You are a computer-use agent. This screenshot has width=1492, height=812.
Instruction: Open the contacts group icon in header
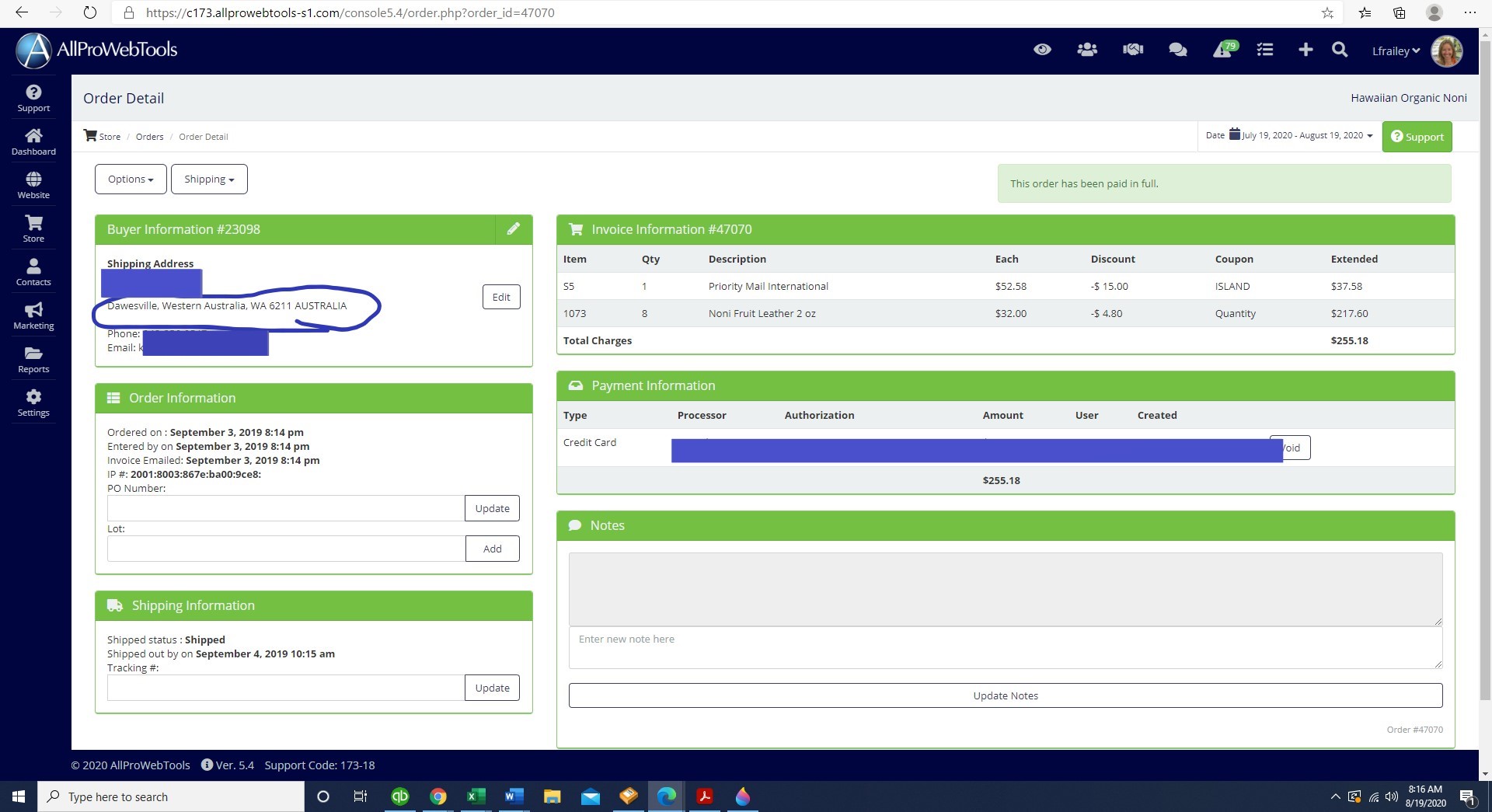pos(1087,50)
